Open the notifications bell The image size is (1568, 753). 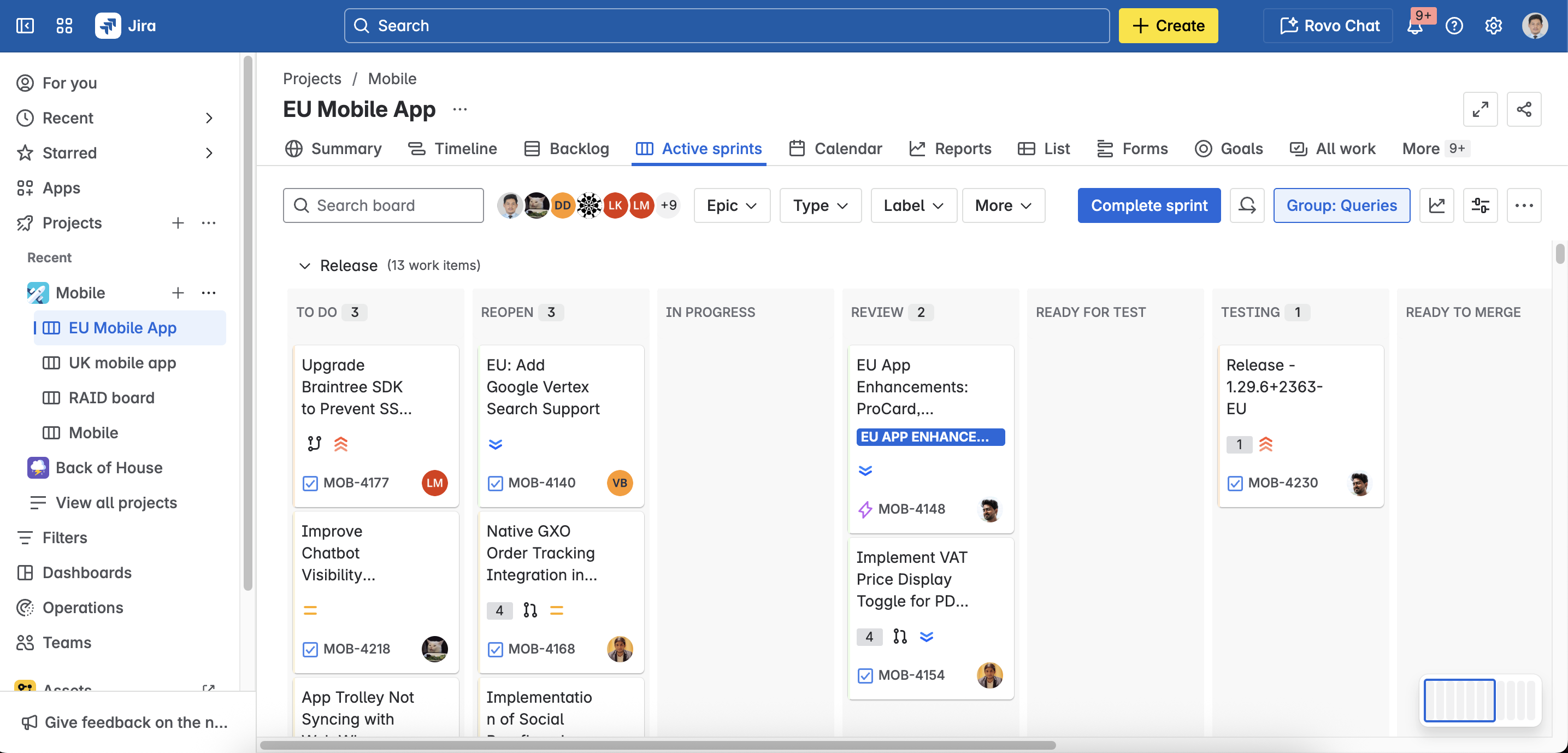pyautogui.click(x=1416, y=26)
